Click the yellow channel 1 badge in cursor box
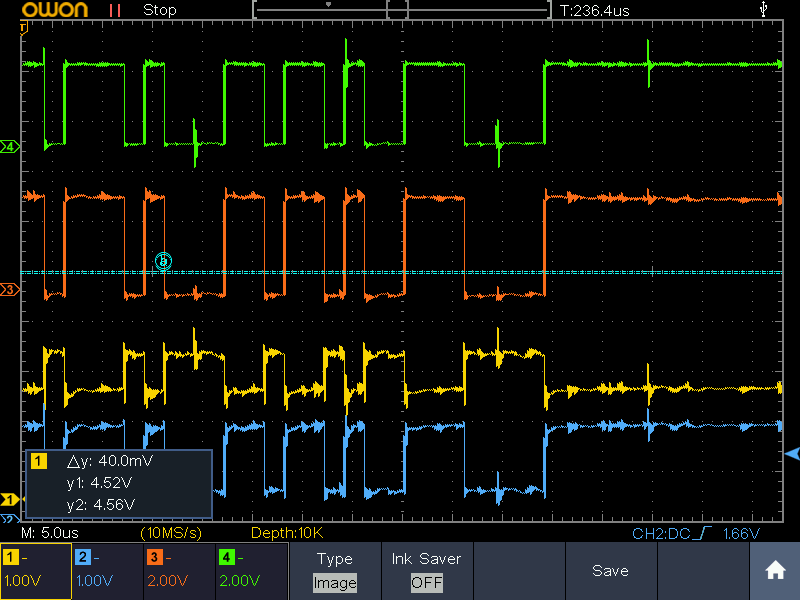This screenshot has width=800, height=600. pos(39,461)
